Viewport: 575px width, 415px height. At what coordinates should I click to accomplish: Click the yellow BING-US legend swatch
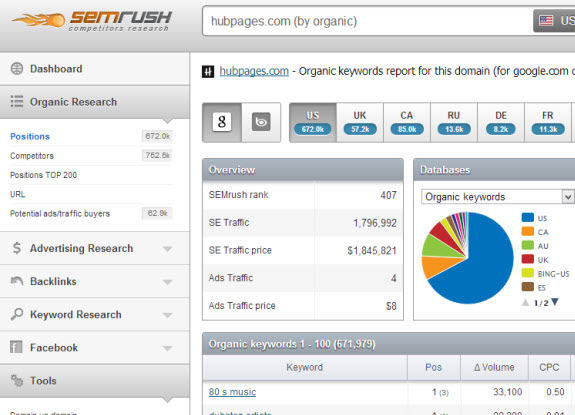[x=528, y=273]
